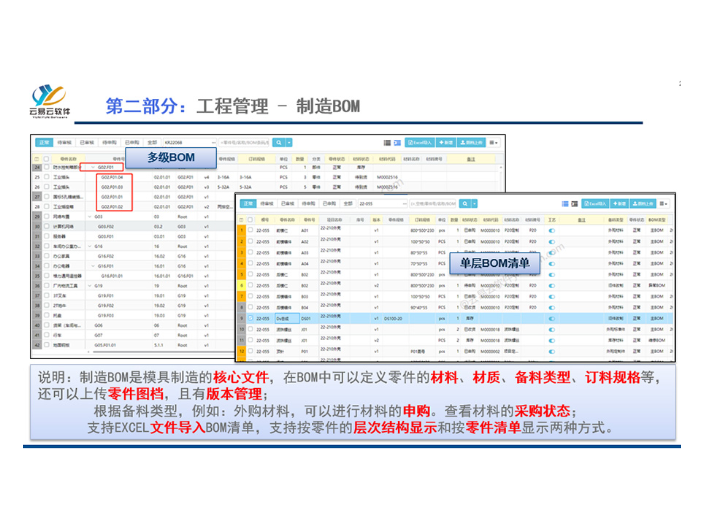Check row 25 checkbox in multi-level window

coord(46,177)
